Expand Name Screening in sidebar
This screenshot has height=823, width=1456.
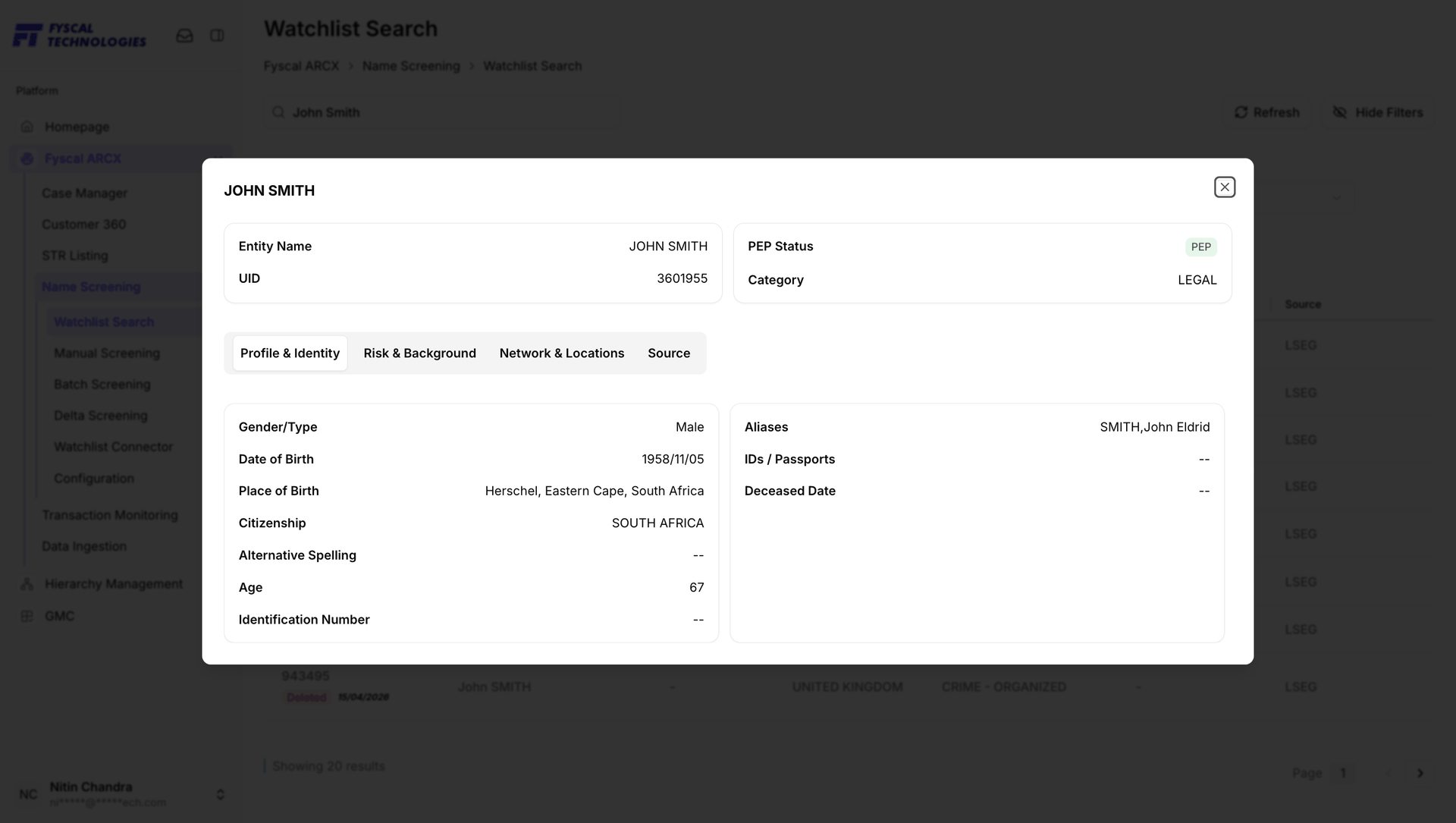tap(91, 287)
